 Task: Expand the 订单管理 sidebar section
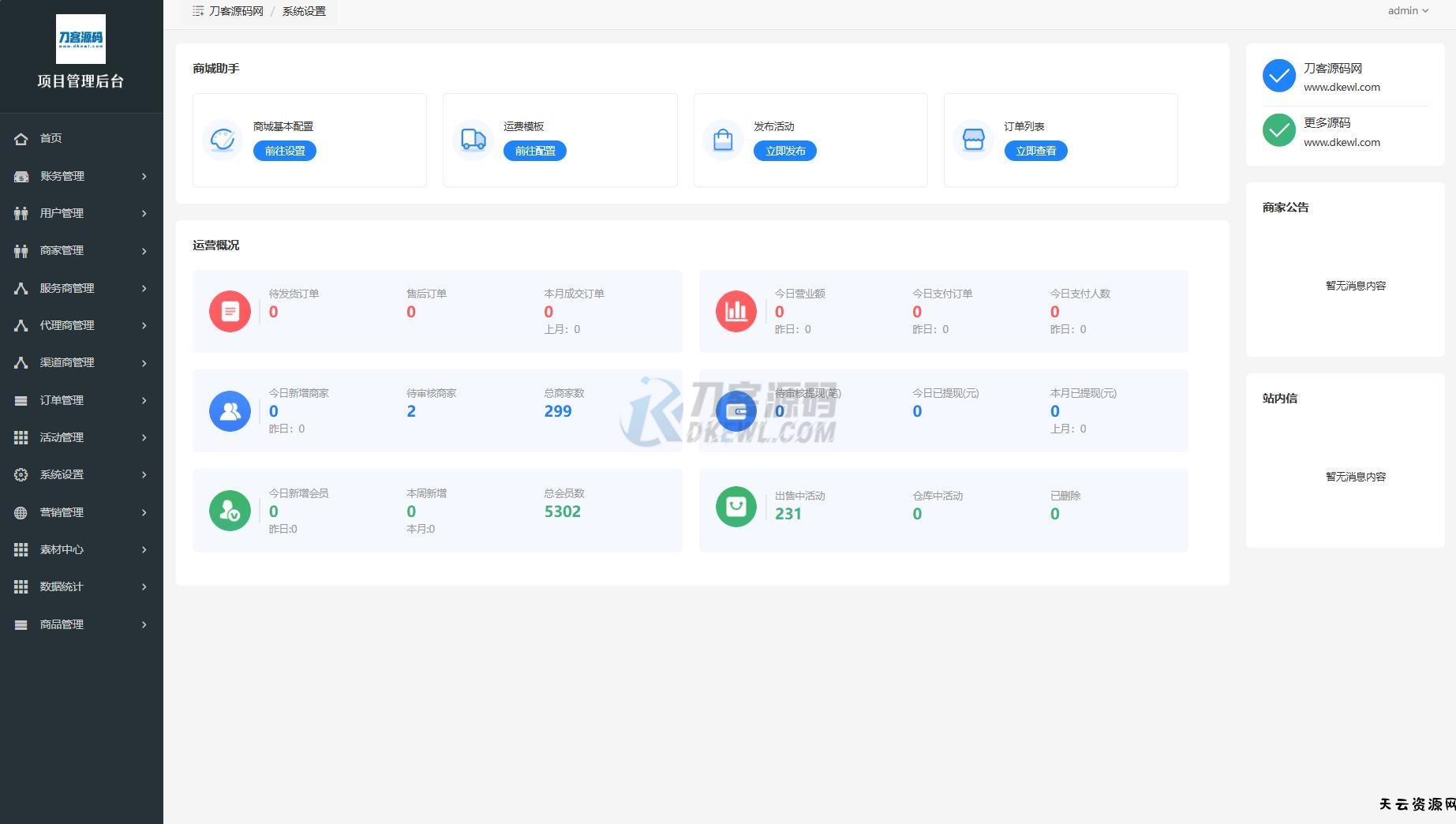80,400
